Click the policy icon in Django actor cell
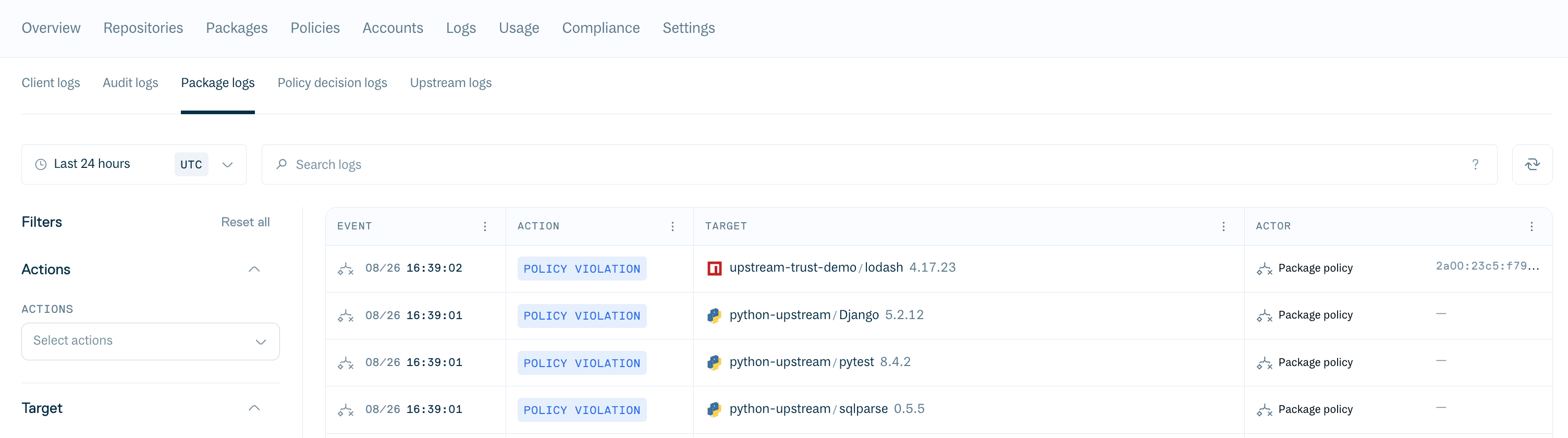1568x438 pixels. (x=1264, y=315)
